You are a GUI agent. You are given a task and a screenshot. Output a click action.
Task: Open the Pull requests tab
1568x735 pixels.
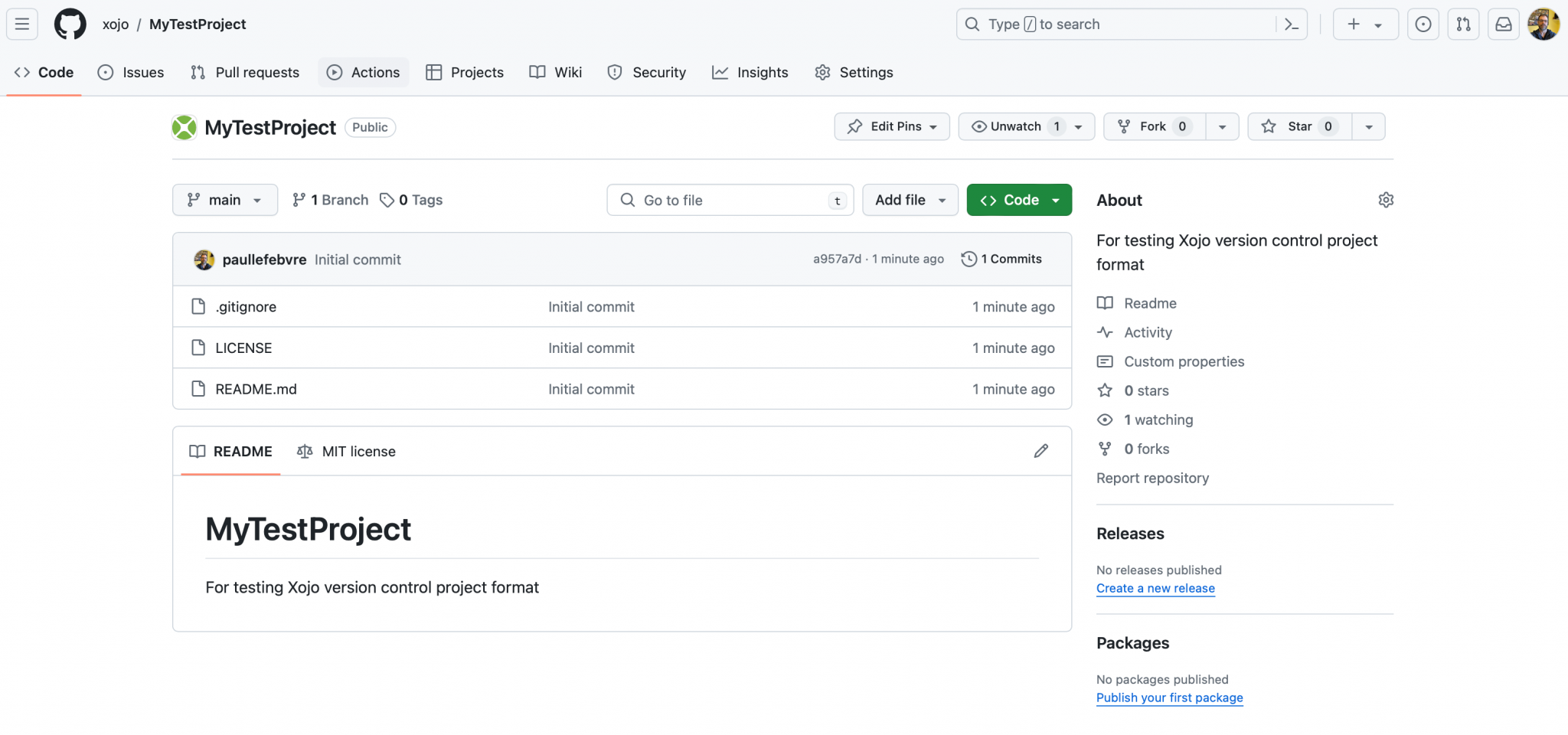(x=245, y=72)
